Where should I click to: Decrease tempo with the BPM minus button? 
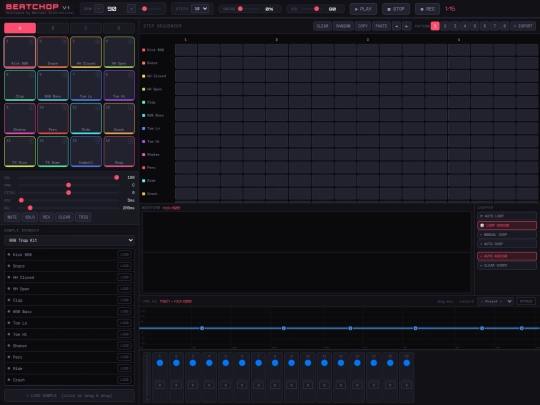[x=99, y=9]
